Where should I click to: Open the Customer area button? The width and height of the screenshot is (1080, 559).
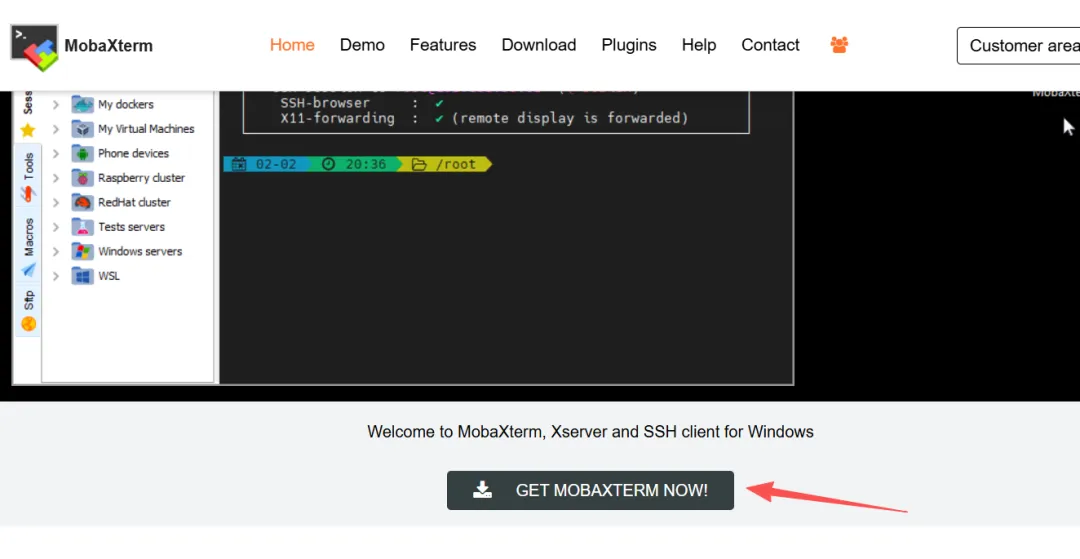(1019, 45)
